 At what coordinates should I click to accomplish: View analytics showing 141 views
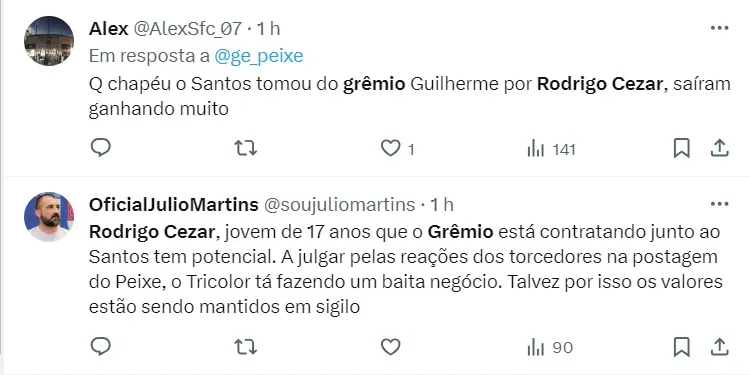click(551, 150)
